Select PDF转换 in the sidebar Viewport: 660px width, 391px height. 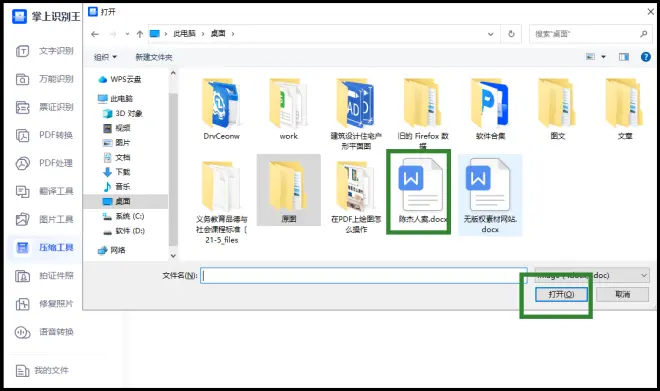click(44, 135)
